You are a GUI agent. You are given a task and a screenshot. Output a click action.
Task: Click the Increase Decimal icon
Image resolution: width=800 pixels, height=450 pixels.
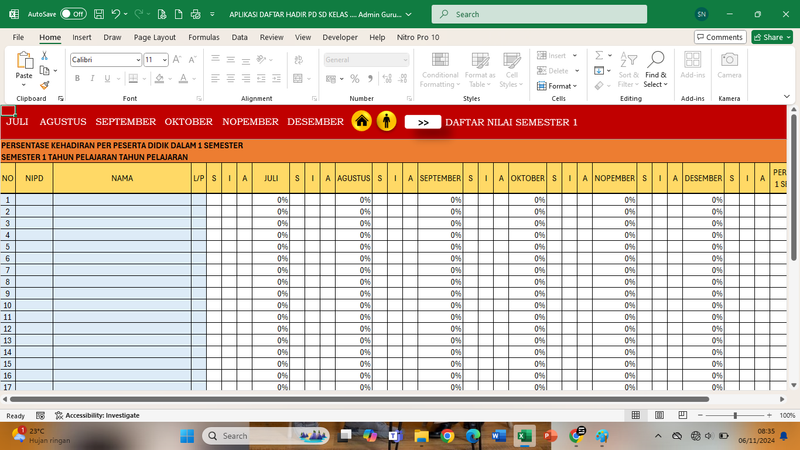pos(387,79)
